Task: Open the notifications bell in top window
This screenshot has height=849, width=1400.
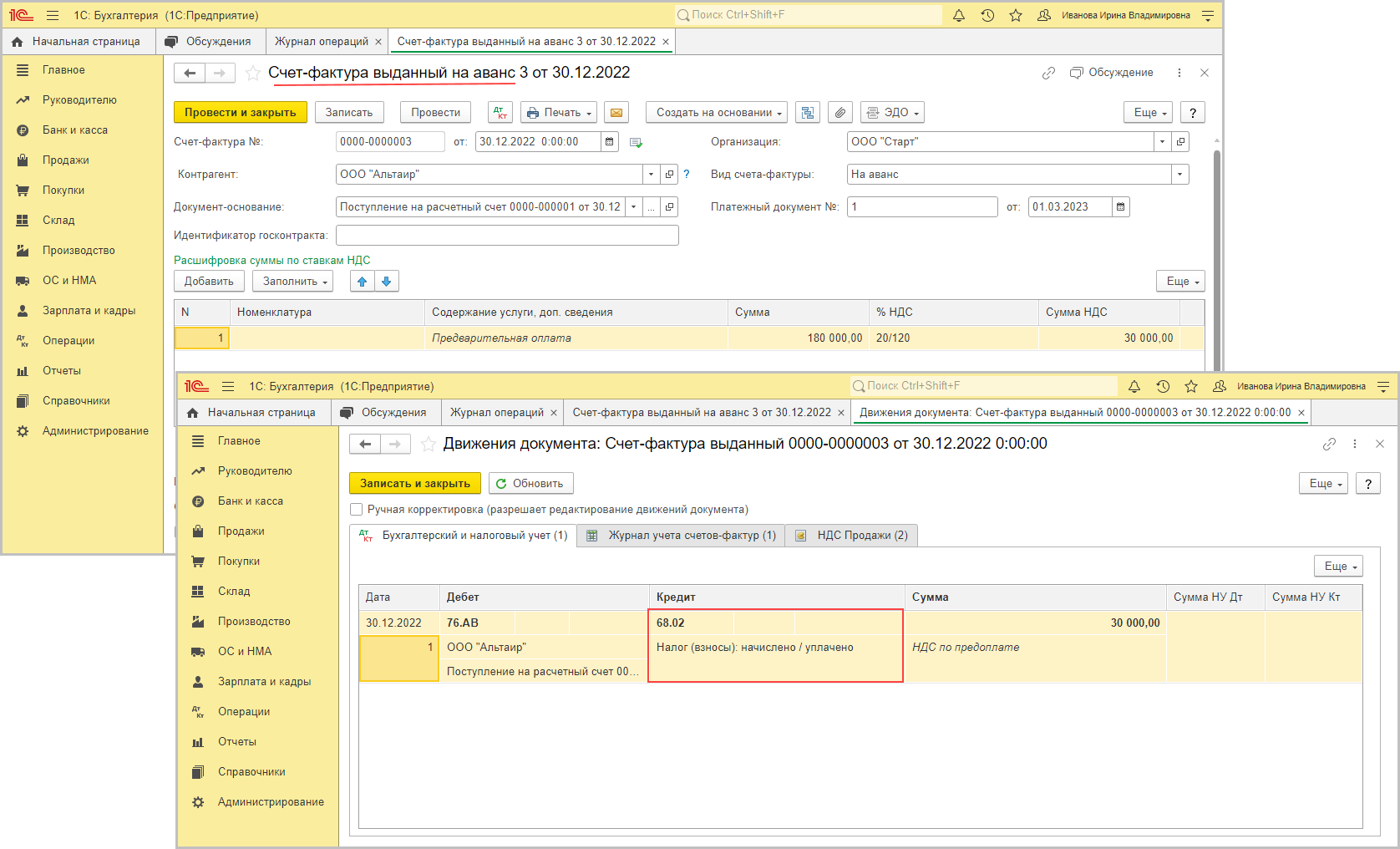Action: (x=959, y=15)
